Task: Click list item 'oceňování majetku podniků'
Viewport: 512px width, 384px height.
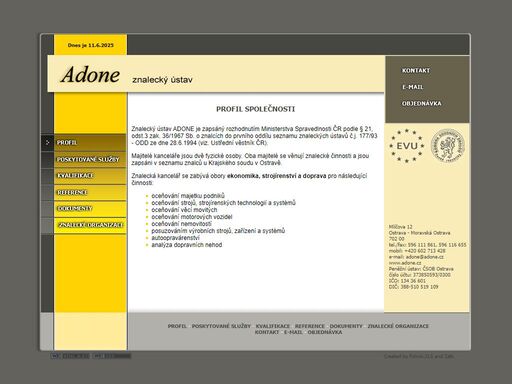Action: tap(188, 196)
